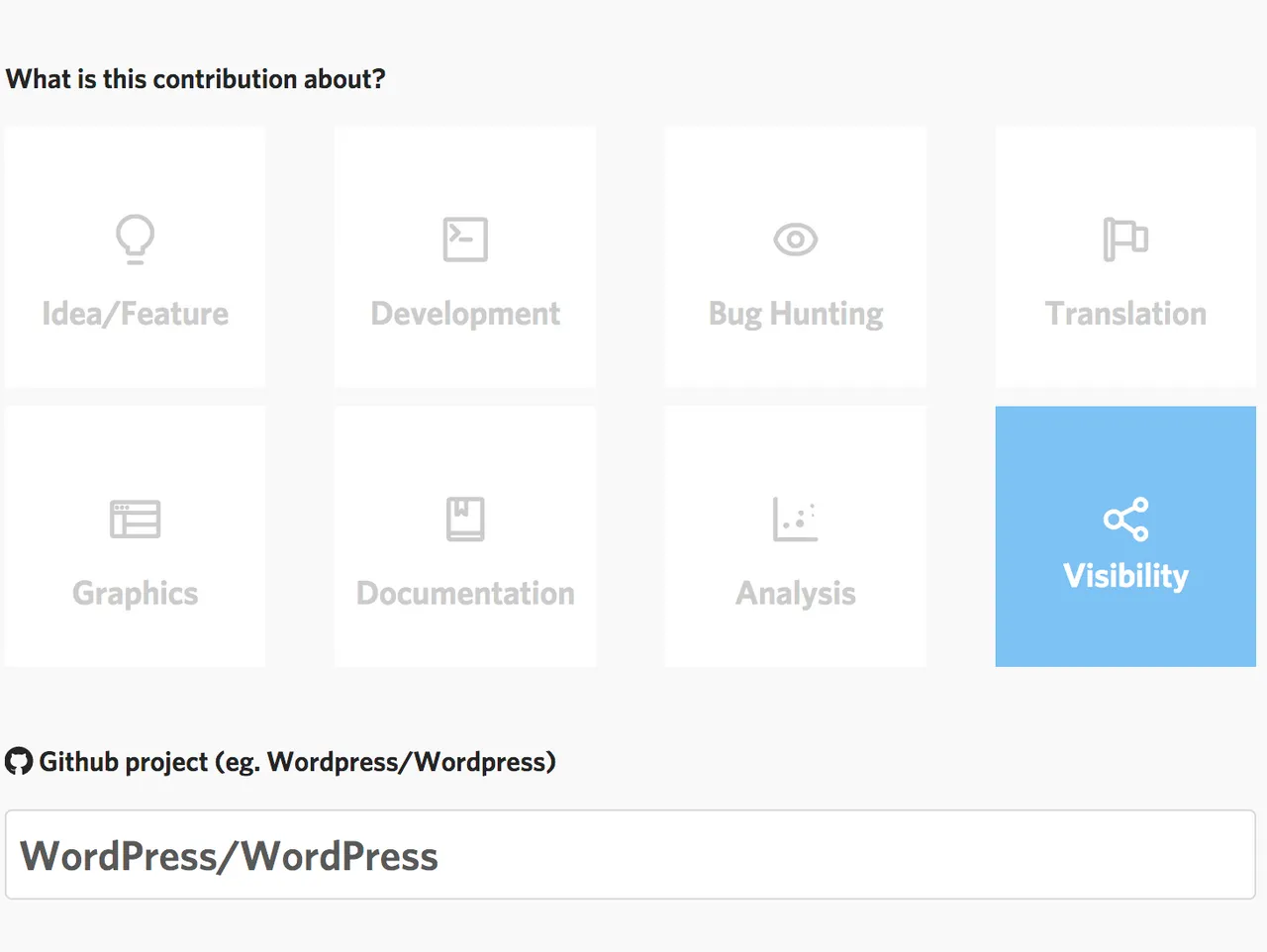Select the lightbulb Idea/Feature icon
The height and width of the screenshot is (952, 1267).
[x=135, y=238]
